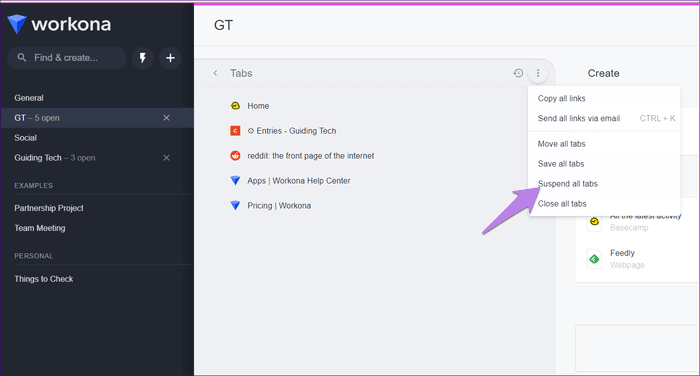
Task: Open Pricing | Workona tab
Action: click(x=279, y=206)
